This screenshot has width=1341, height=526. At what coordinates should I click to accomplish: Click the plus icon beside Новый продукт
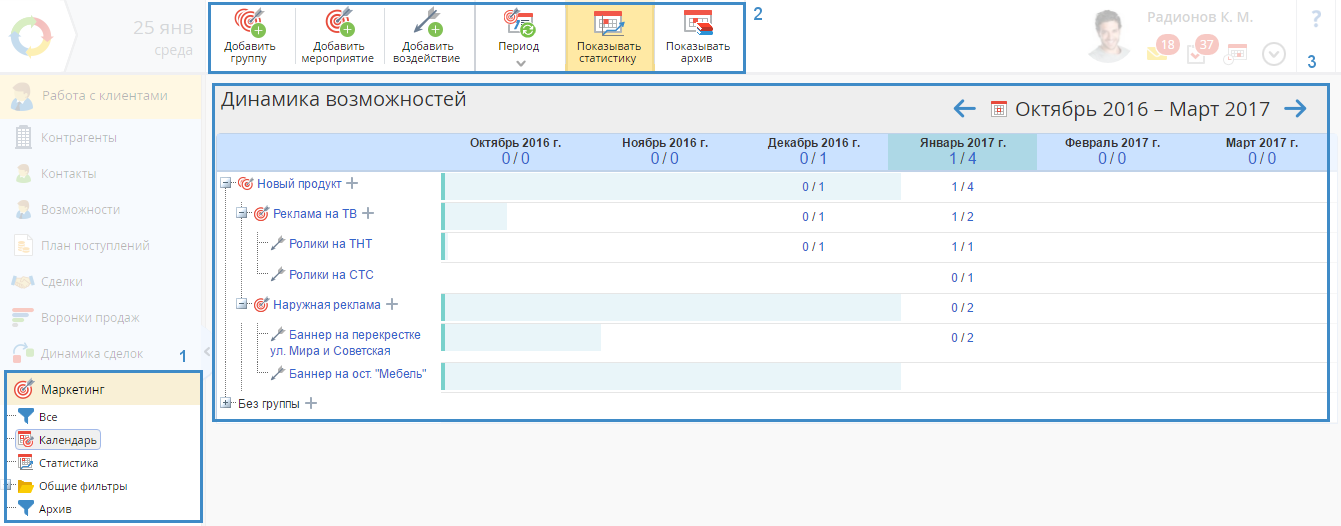[x=352, y=184]
